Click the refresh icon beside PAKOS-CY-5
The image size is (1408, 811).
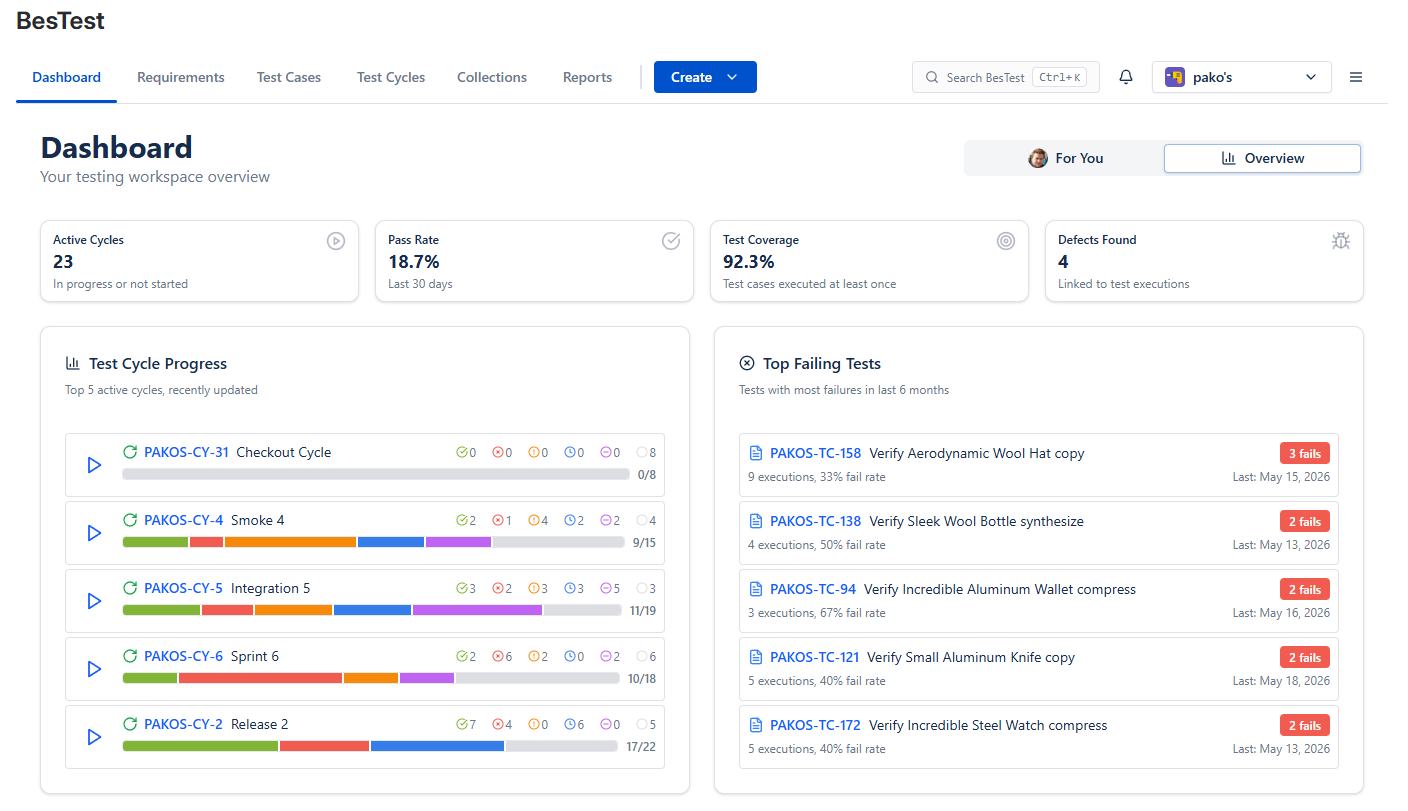point(130,588)
